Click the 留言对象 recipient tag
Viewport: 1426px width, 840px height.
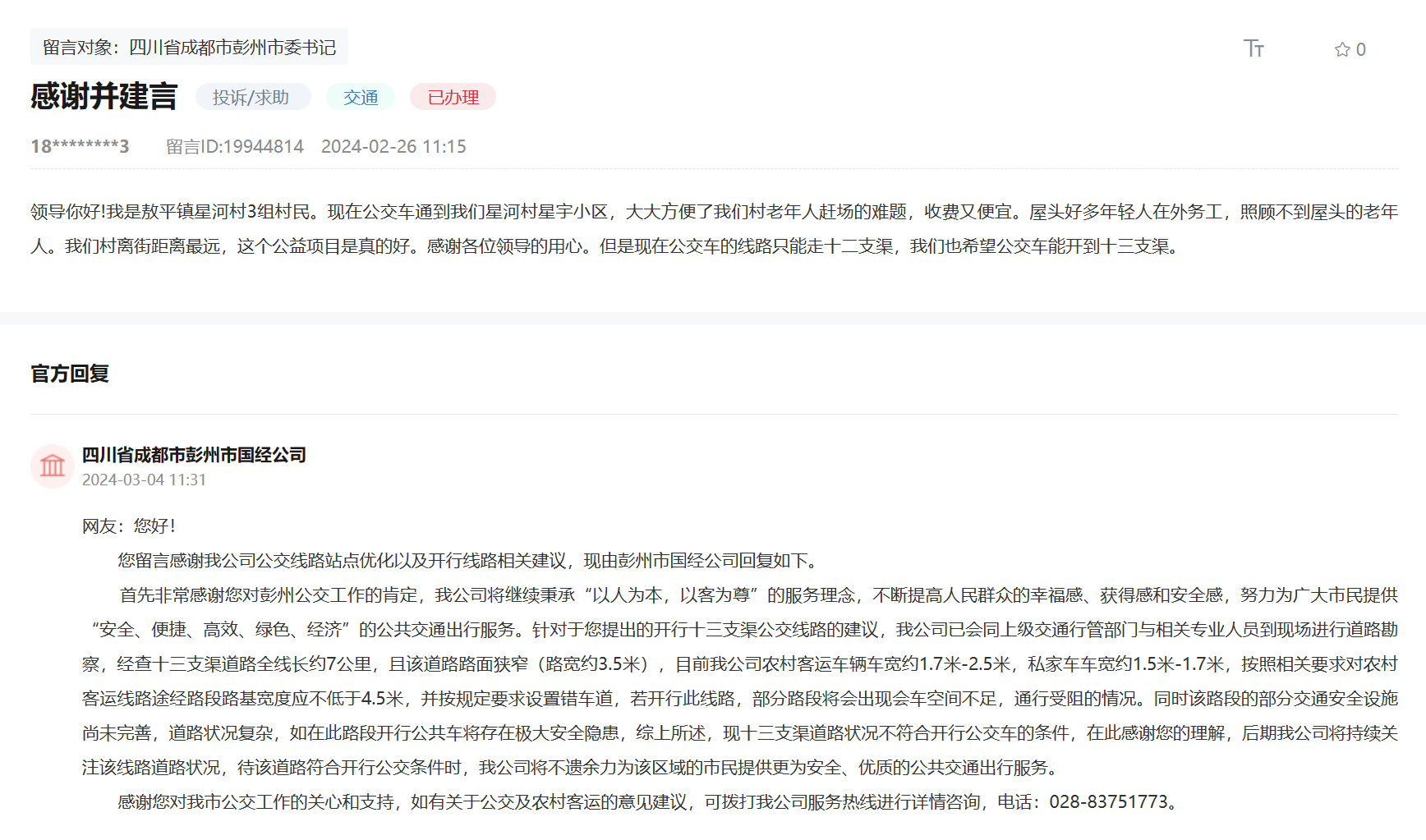pos(189,47)
